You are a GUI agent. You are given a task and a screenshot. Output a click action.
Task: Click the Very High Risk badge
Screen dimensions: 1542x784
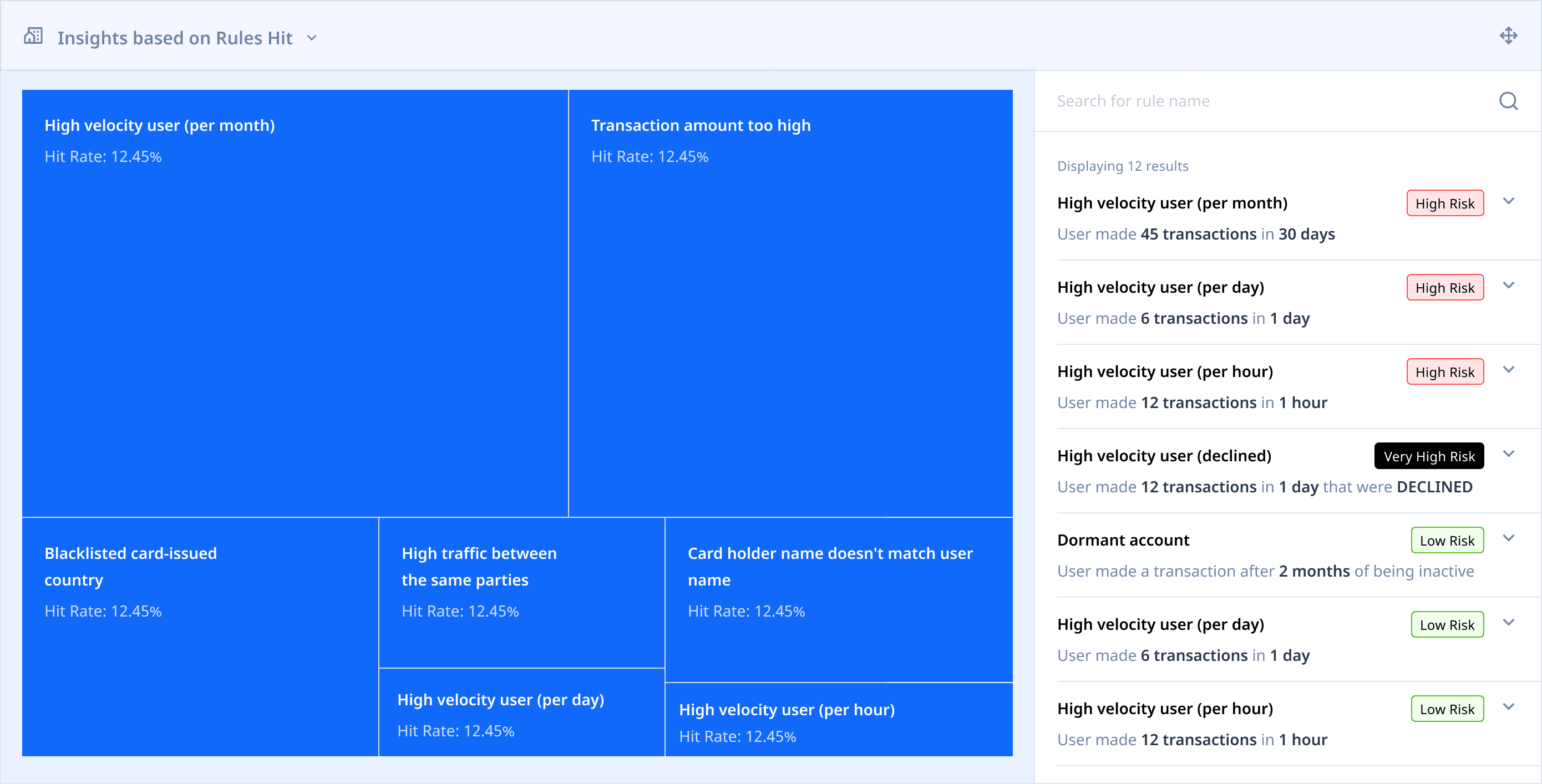click(1428, 456)
